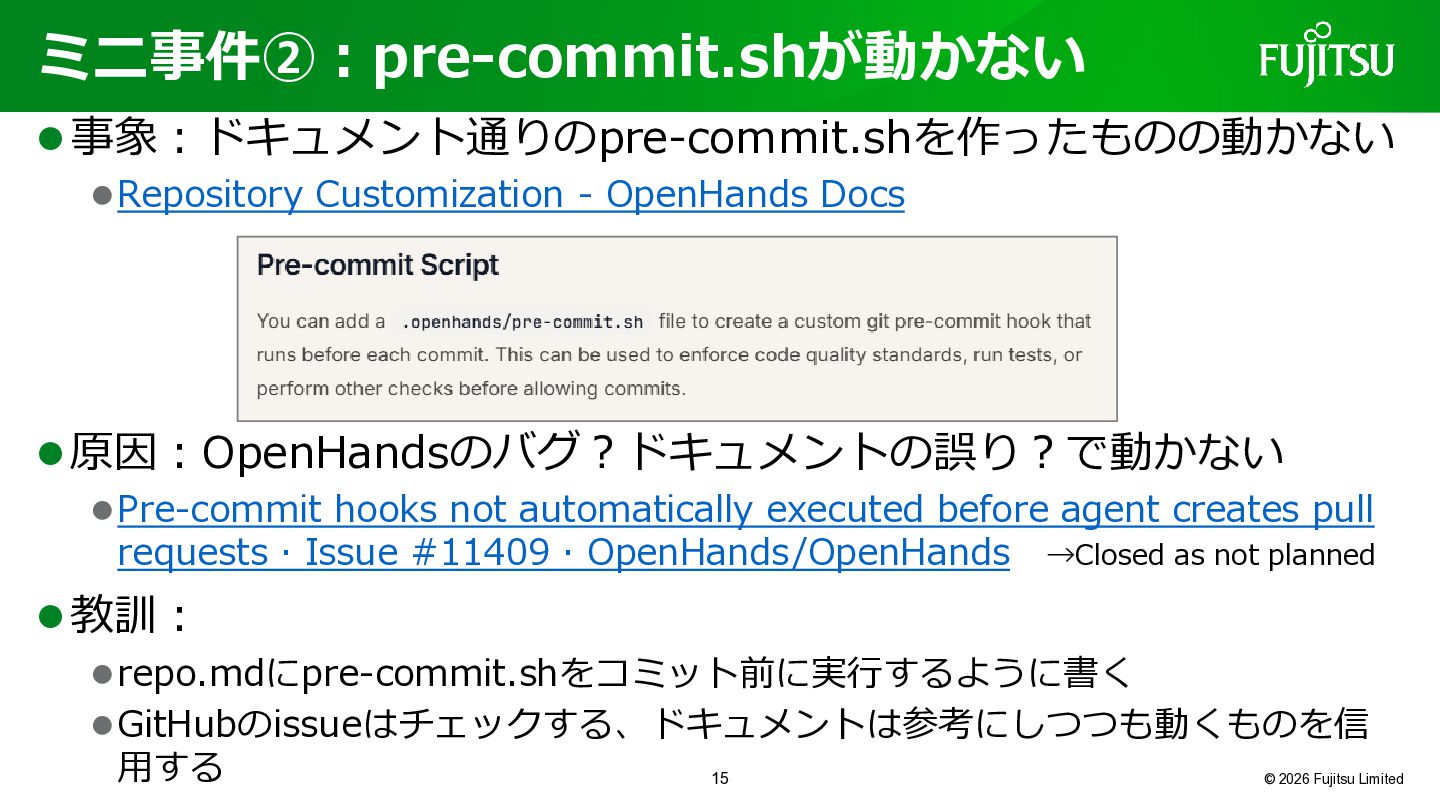The width and height of the screenshot is (1440, 810).
Task: Click the green bullet beside 原因
Action: point(51,453)
